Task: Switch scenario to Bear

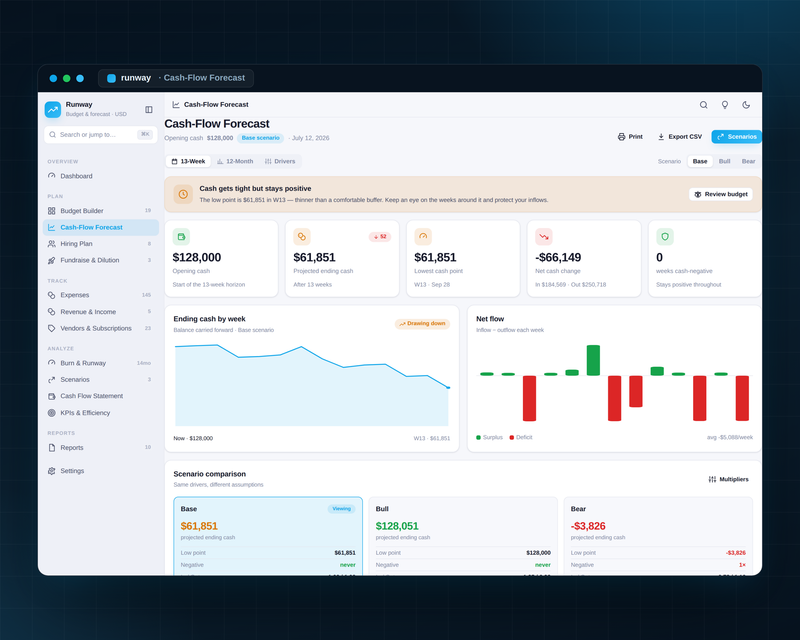Action: point(748,161)
